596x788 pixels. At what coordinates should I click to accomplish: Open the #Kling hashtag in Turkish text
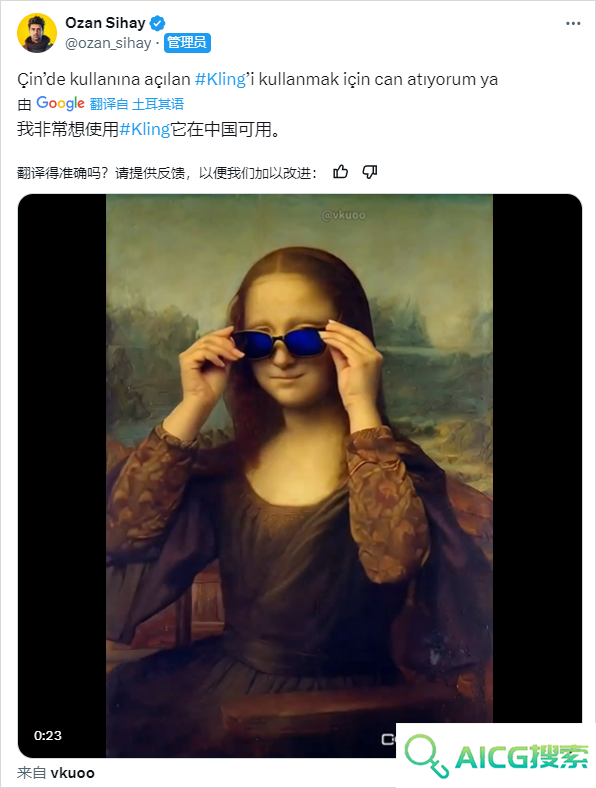220,79
